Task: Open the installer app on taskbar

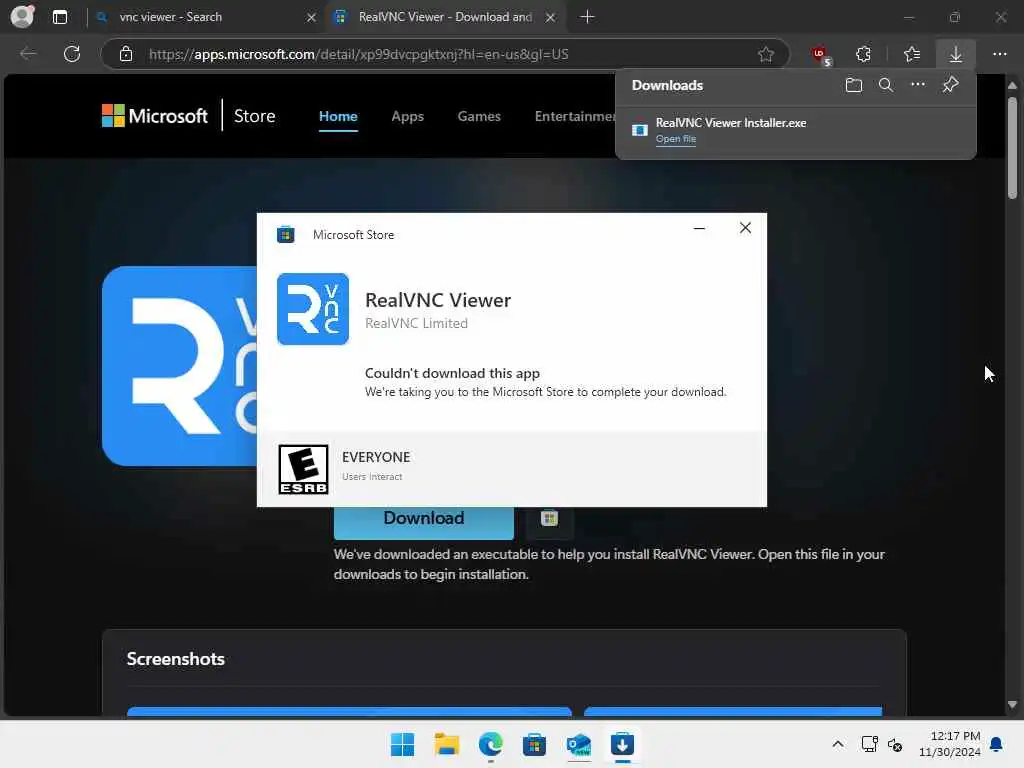Action: [622, 744]
